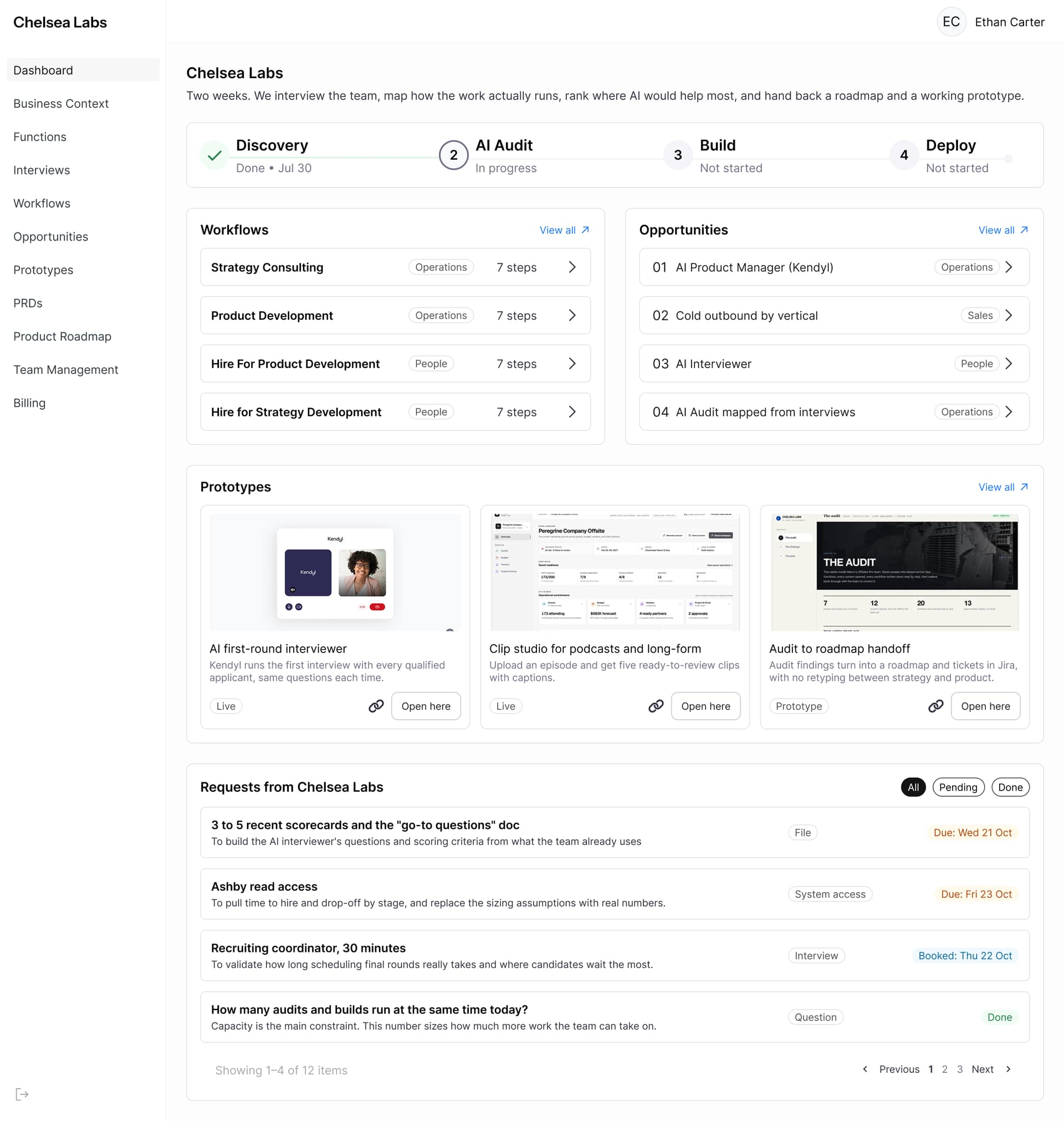The height and width of the screenshot is (1121, 1064).
Task: Click the logout icon in the sidebar
Action: 22,1094
